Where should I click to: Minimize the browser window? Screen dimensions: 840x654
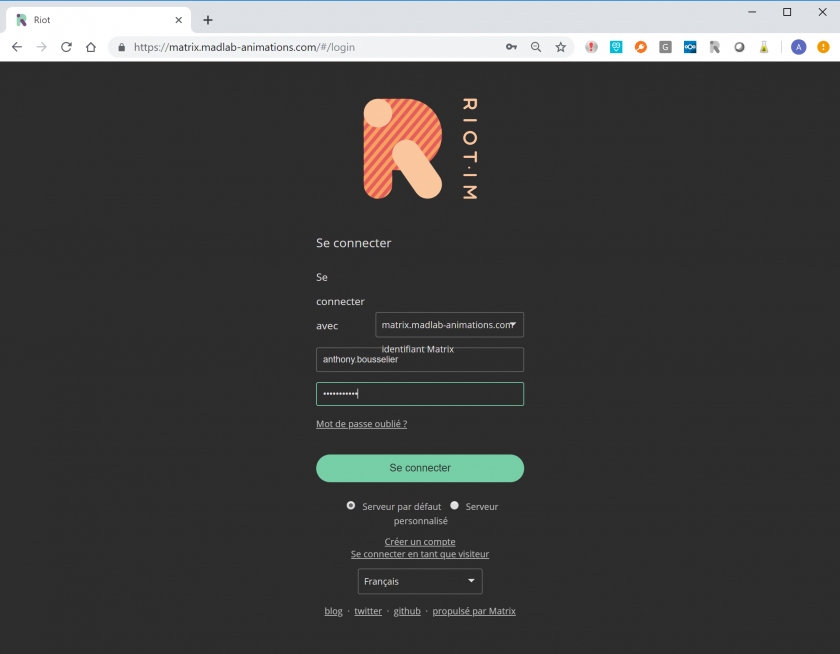coord(752,12)
